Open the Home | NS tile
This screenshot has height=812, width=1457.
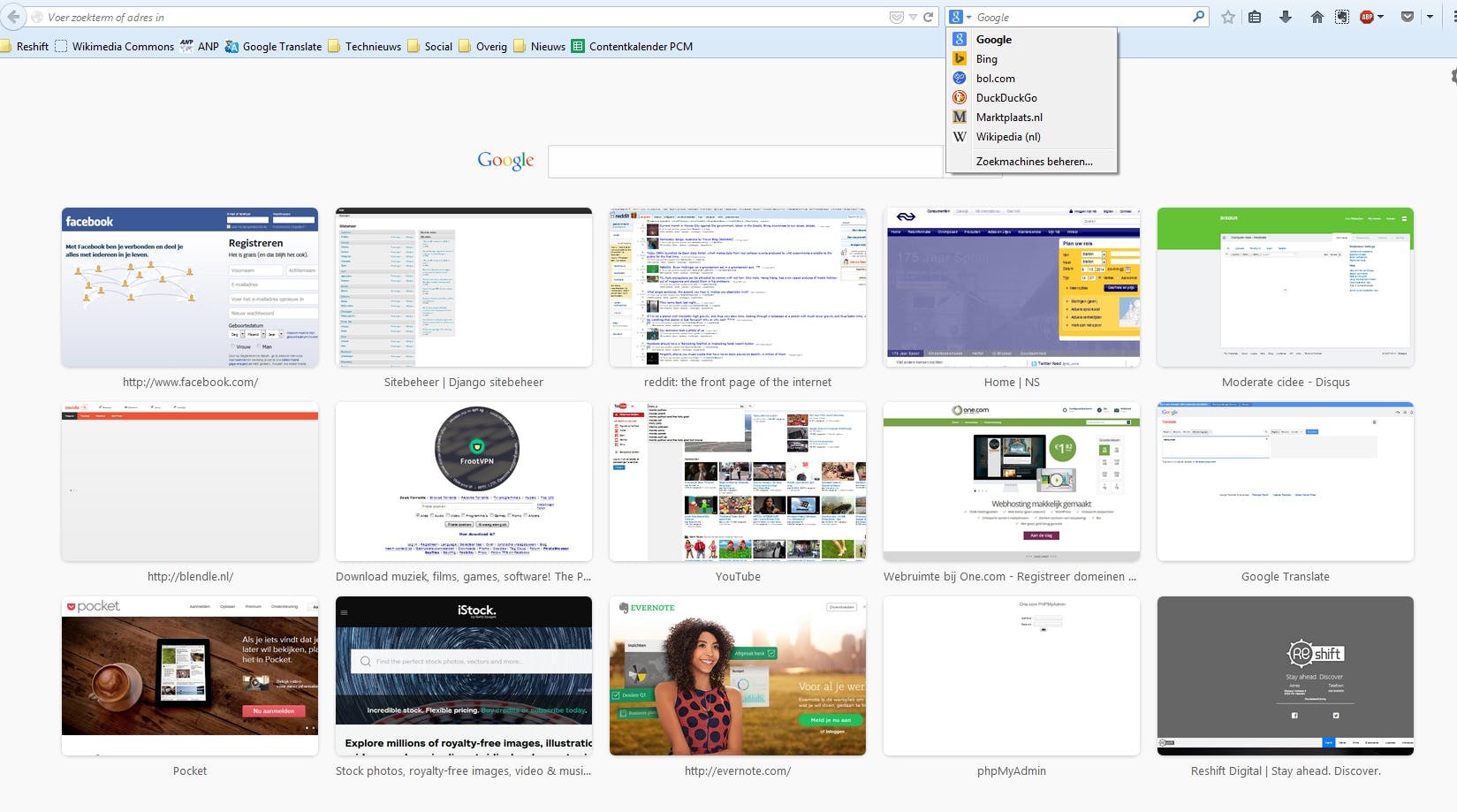pyautogui.click(x=1012, y=287)
